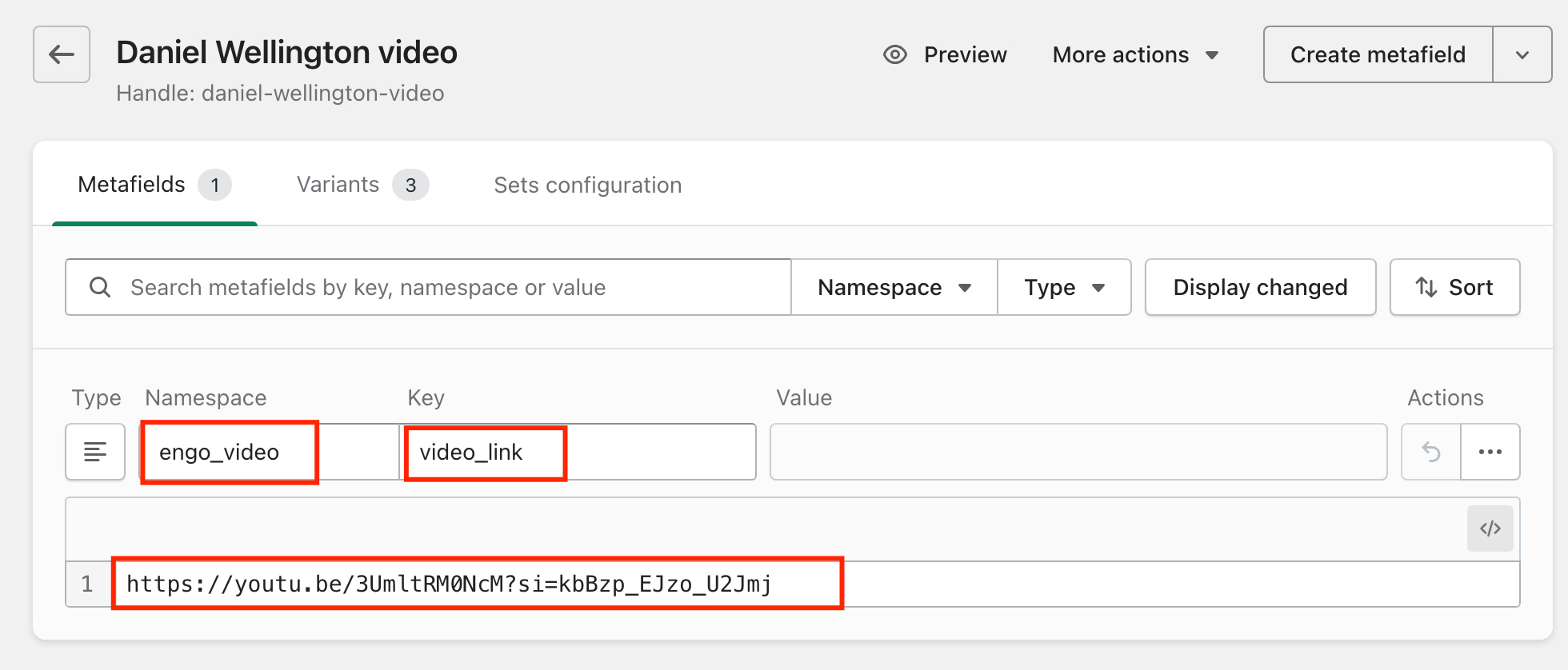
Task: Click the search magnifier icon
Action: tap(100, 287)
